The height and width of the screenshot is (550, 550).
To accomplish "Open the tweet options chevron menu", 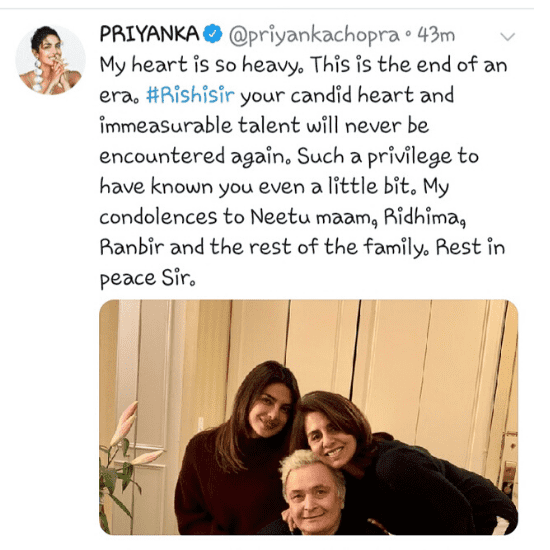I will (507, 36).
